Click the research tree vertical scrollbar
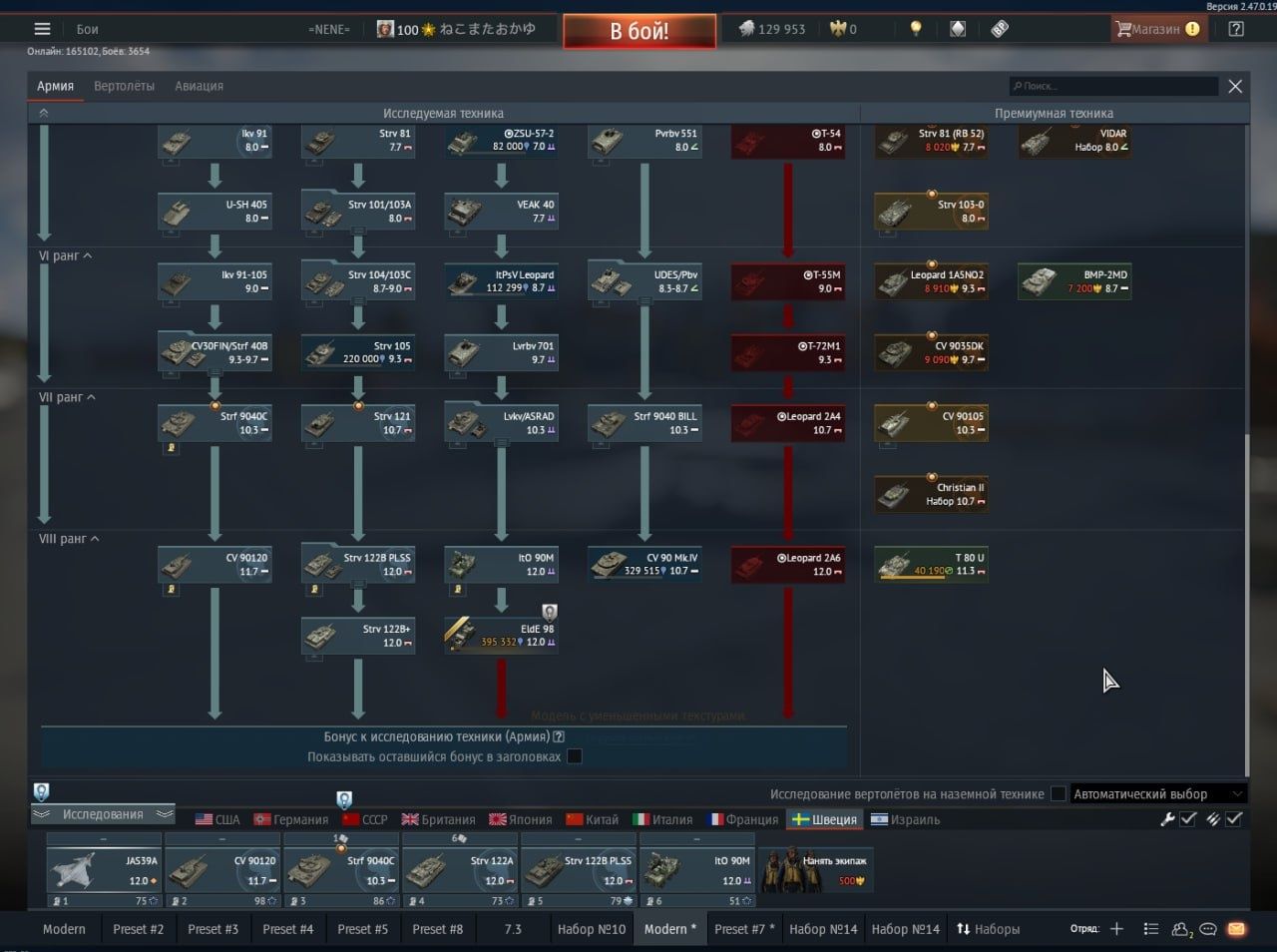The width and height of the screenshot is (1277, 952). (x=1247, y=603)
